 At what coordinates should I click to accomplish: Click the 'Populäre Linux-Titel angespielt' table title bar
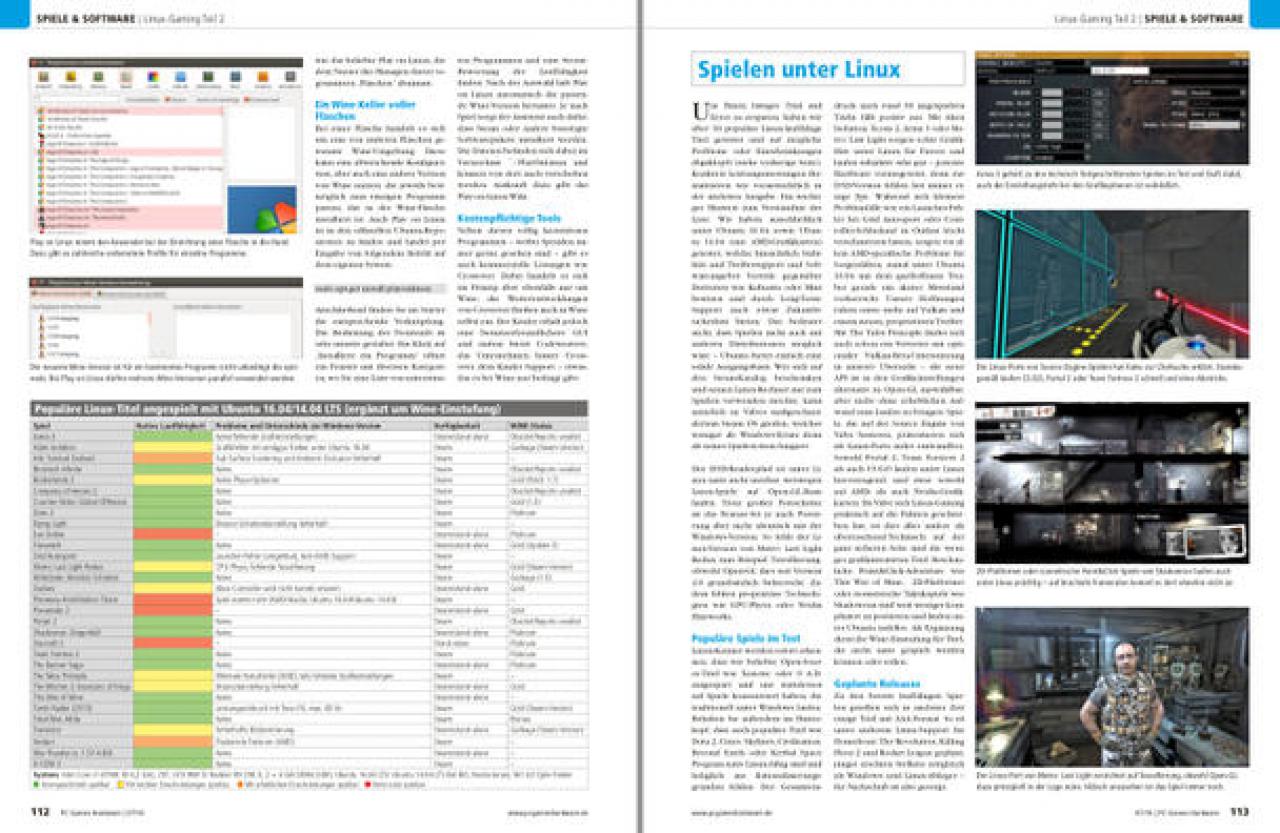(308, 408)
